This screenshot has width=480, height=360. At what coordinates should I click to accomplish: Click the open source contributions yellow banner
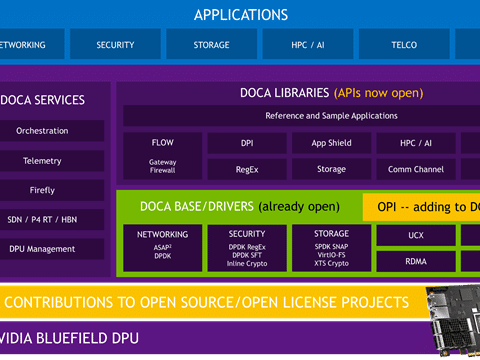point(215,302)
